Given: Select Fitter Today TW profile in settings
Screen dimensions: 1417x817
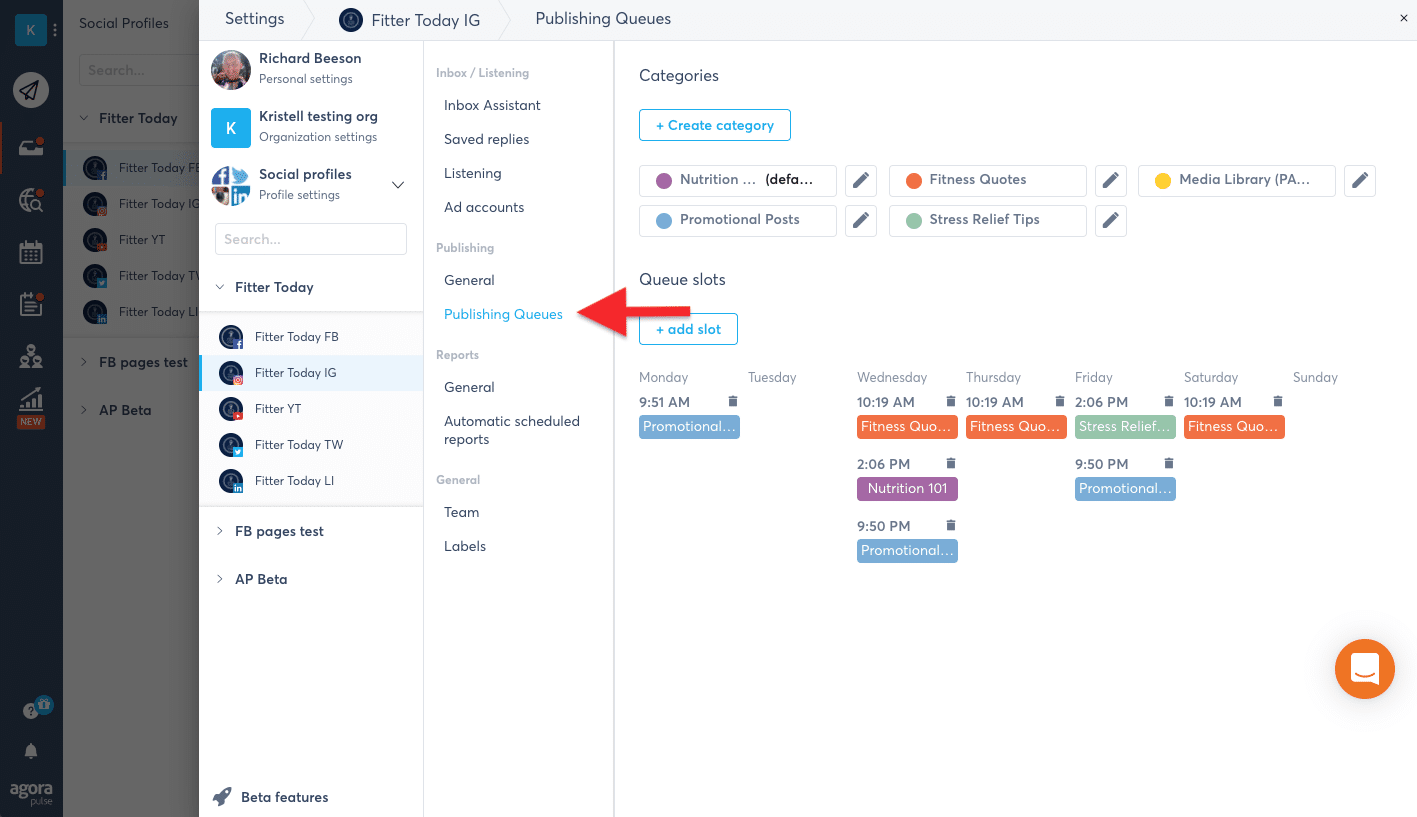Looking at the screenshot, I should tap(311, 445).
